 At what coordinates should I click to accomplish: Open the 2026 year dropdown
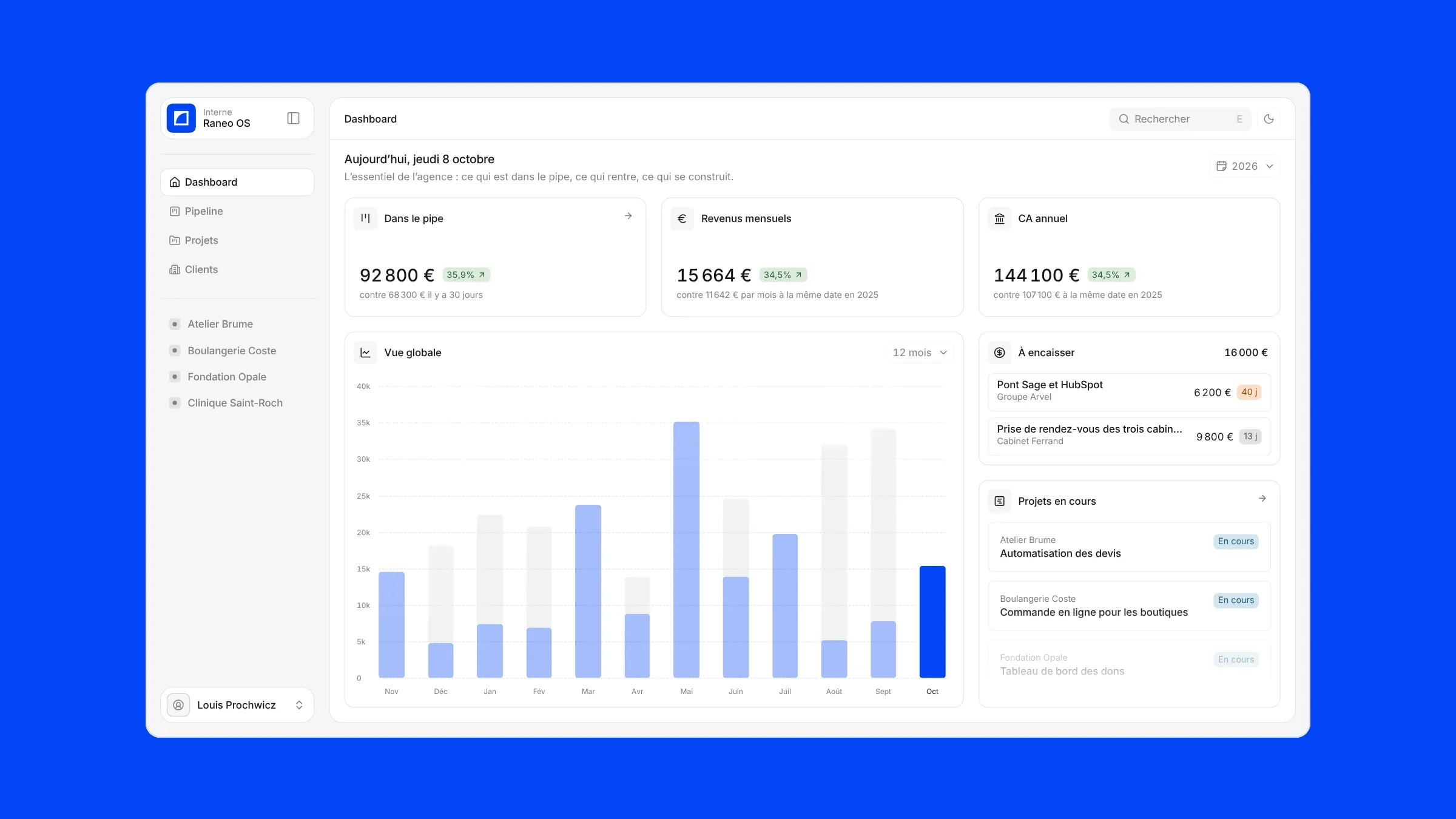1245,166
